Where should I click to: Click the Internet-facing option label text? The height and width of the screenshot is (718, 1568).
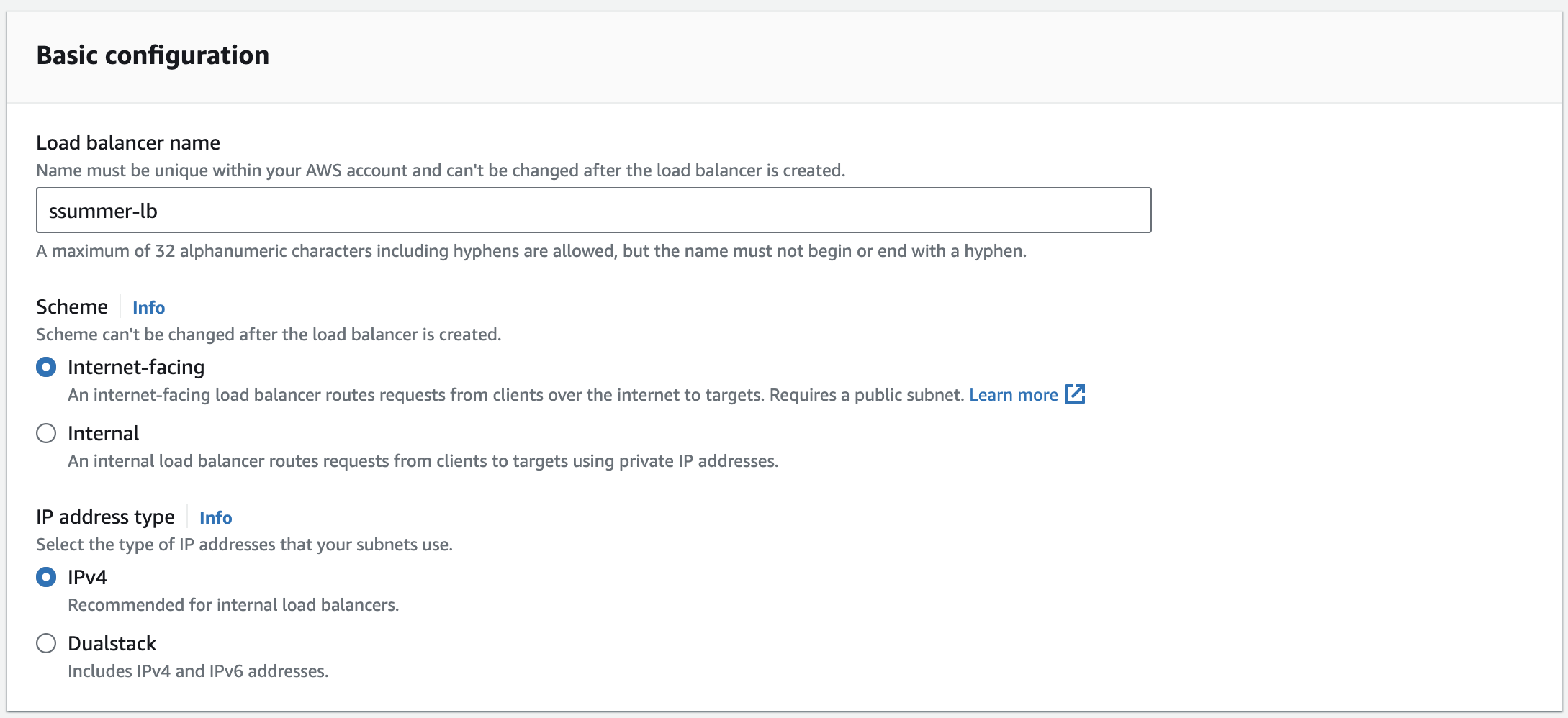[x=136, y=367]
